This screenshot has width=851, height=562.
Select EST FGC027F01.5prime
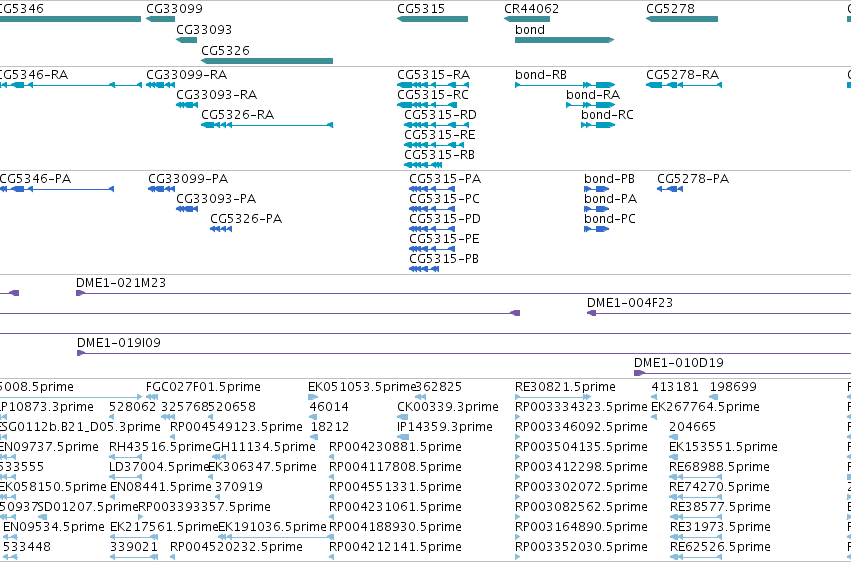pyautogui.click(x=204, y=387)
